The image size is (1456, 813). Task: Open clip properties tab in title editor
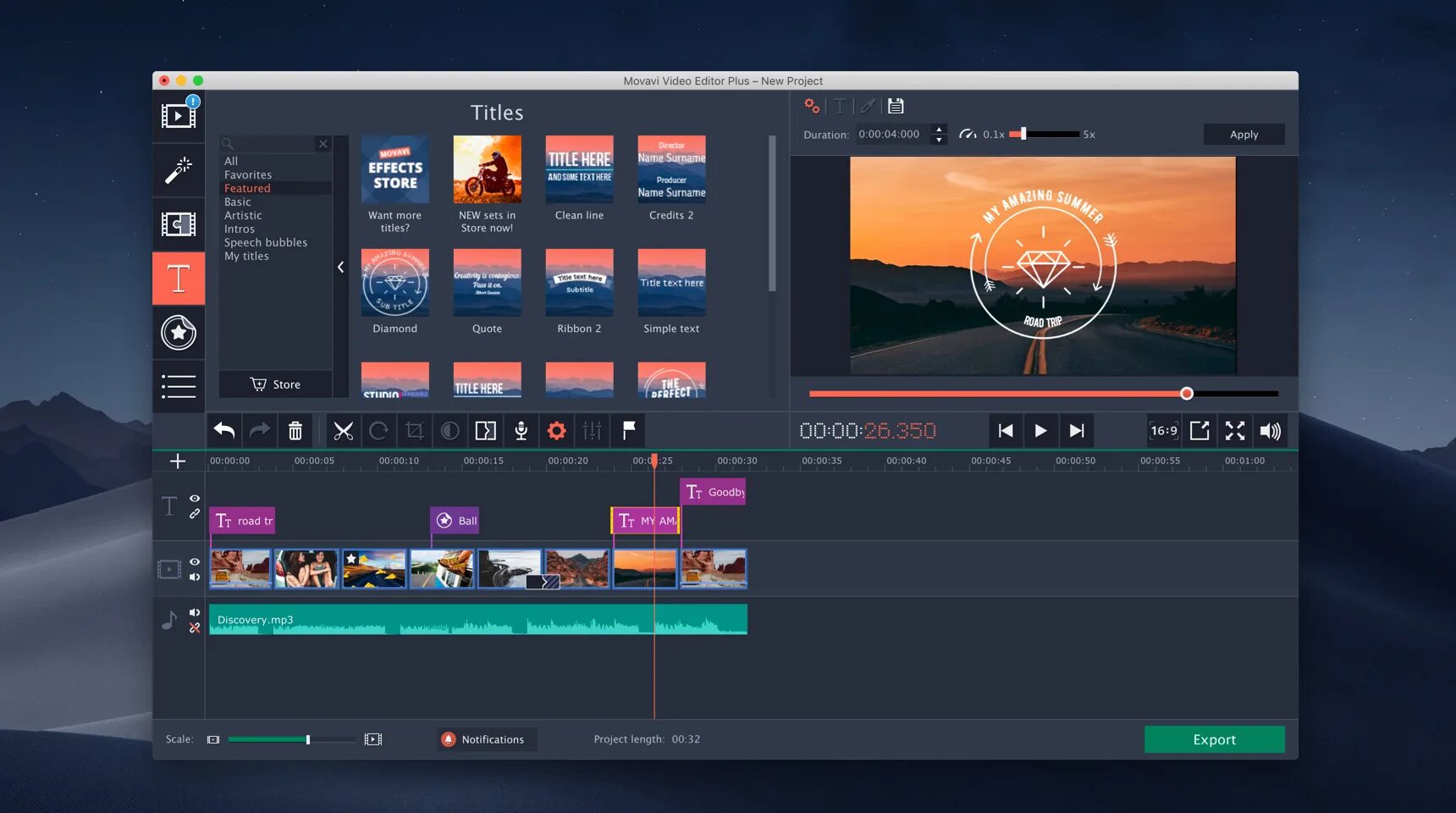pos(812,106)
